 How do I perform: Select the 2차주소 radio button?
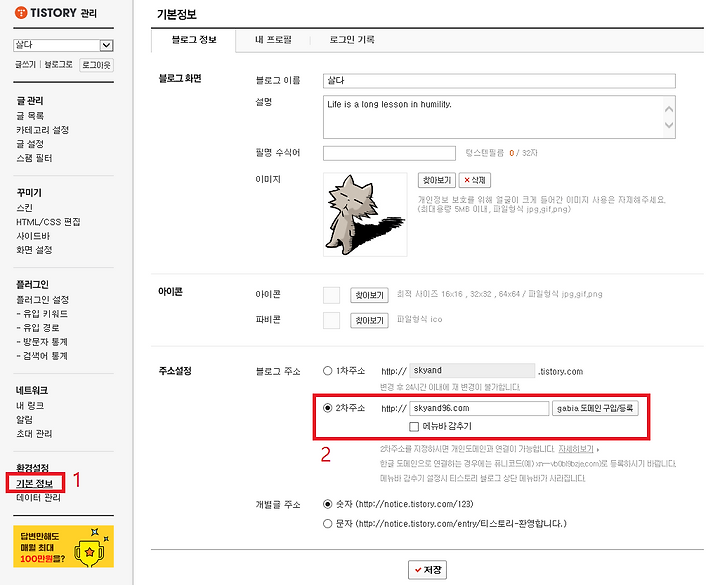pyautogui.click(x=327, y=408)
